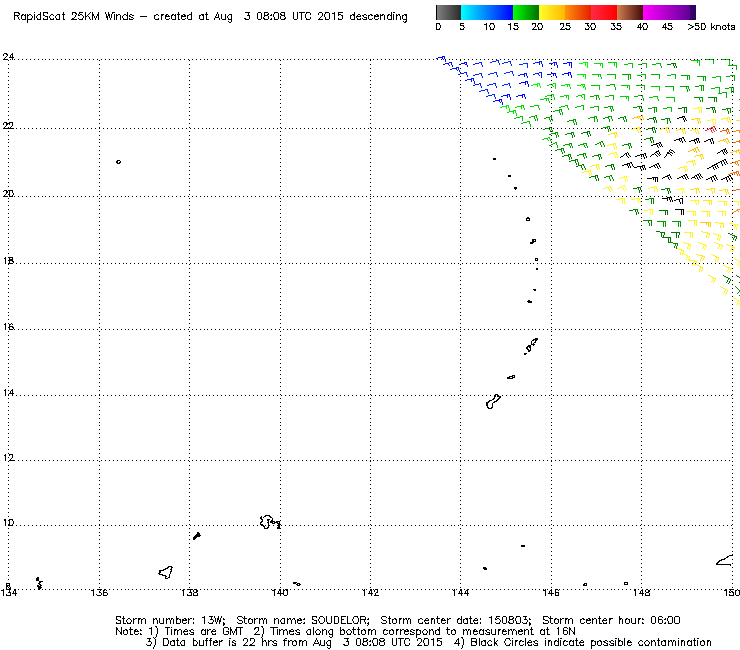Click the island outline near 14N 145E
The height and width of the screenshot is (650, 740).
tap(493, 402)
